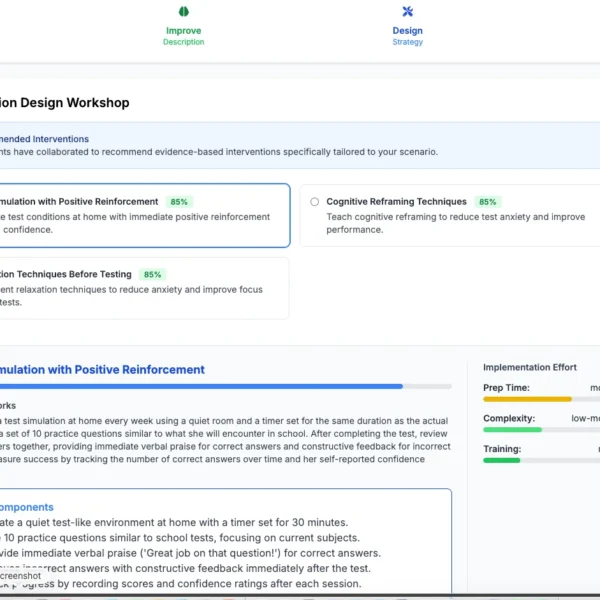Click the 'immediate verbal praise' component line
This screenshot has height=600, width=600.
(191, 553)
